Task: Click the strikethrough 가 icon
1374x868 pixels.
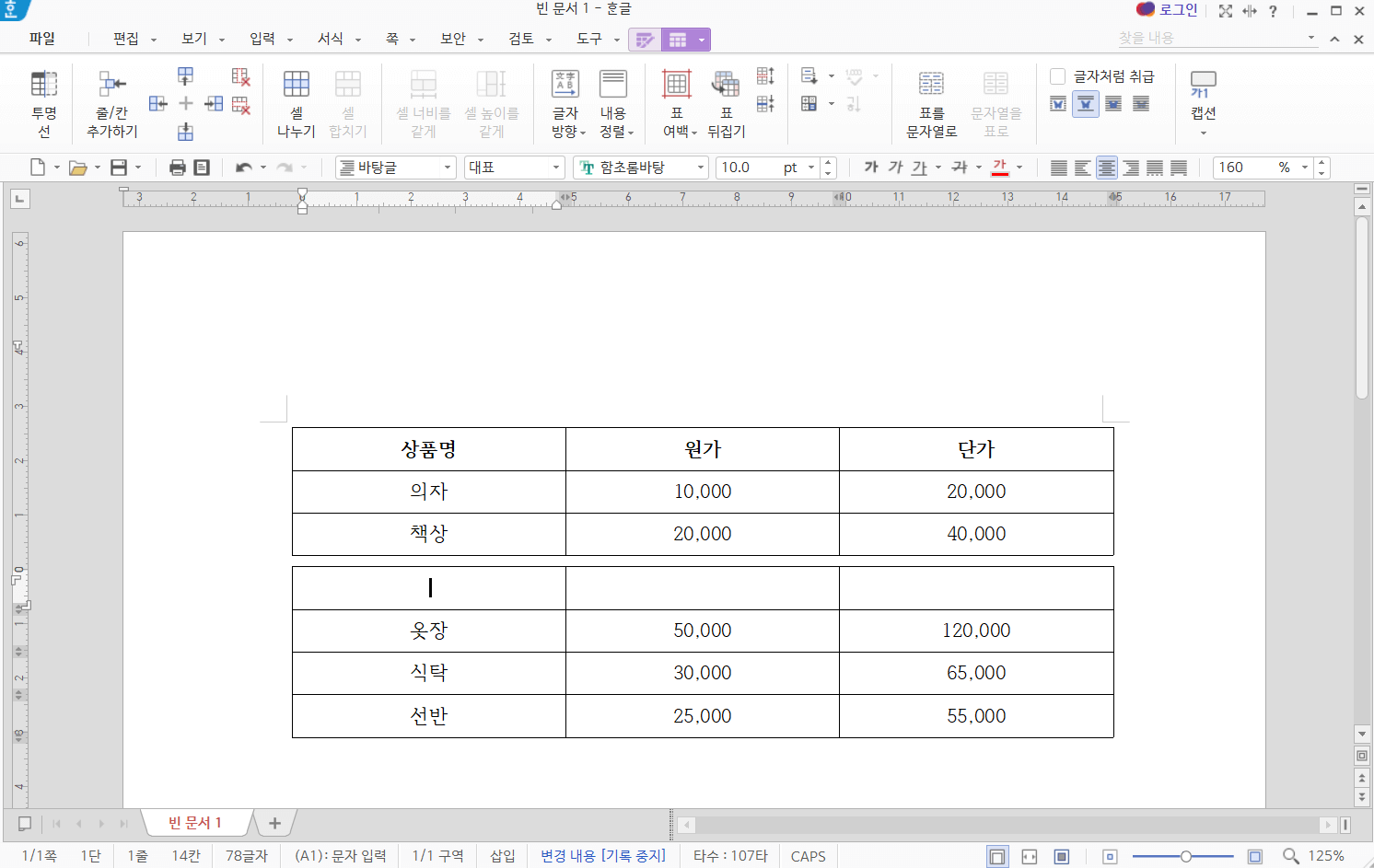Action: (x=960, y=168)
